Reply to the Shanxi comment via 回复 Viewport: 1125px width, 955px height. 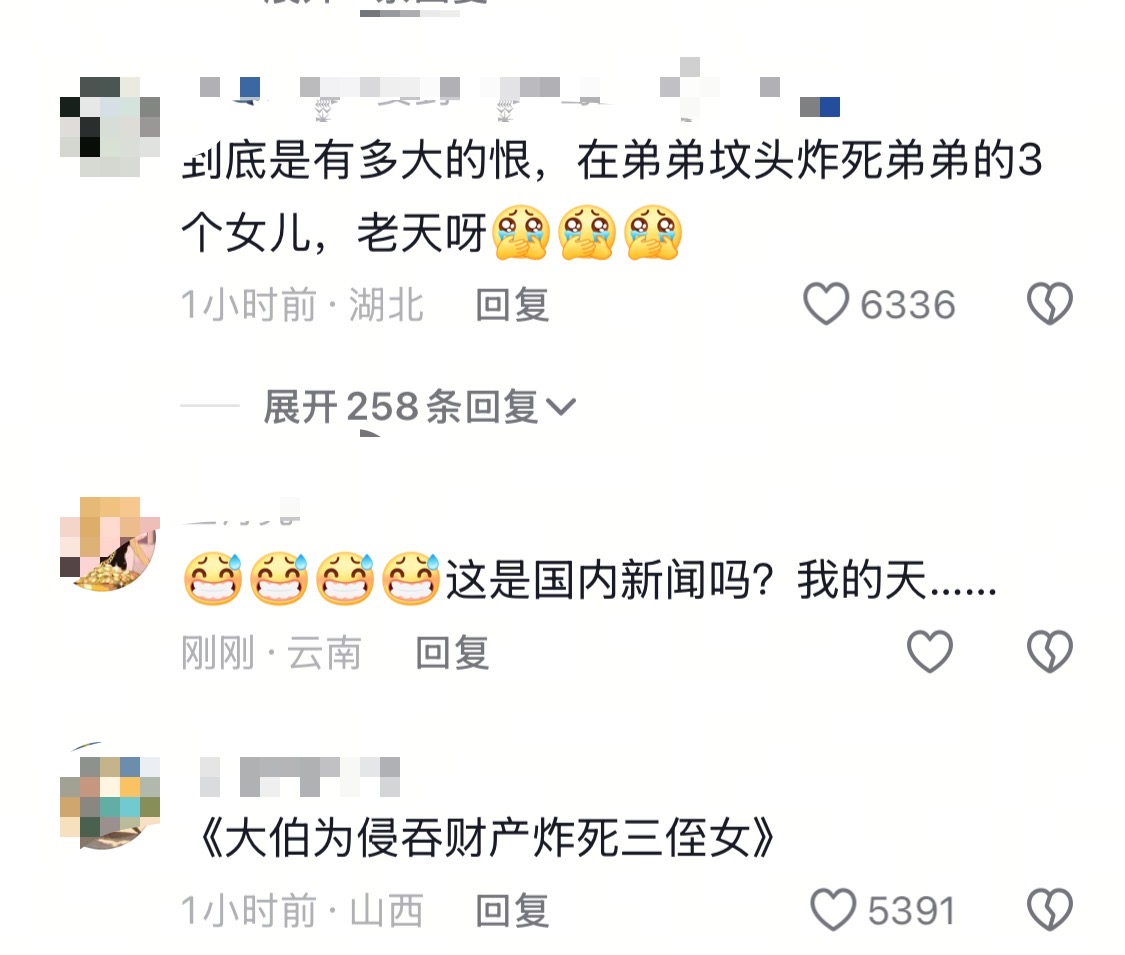click(512, 911)
